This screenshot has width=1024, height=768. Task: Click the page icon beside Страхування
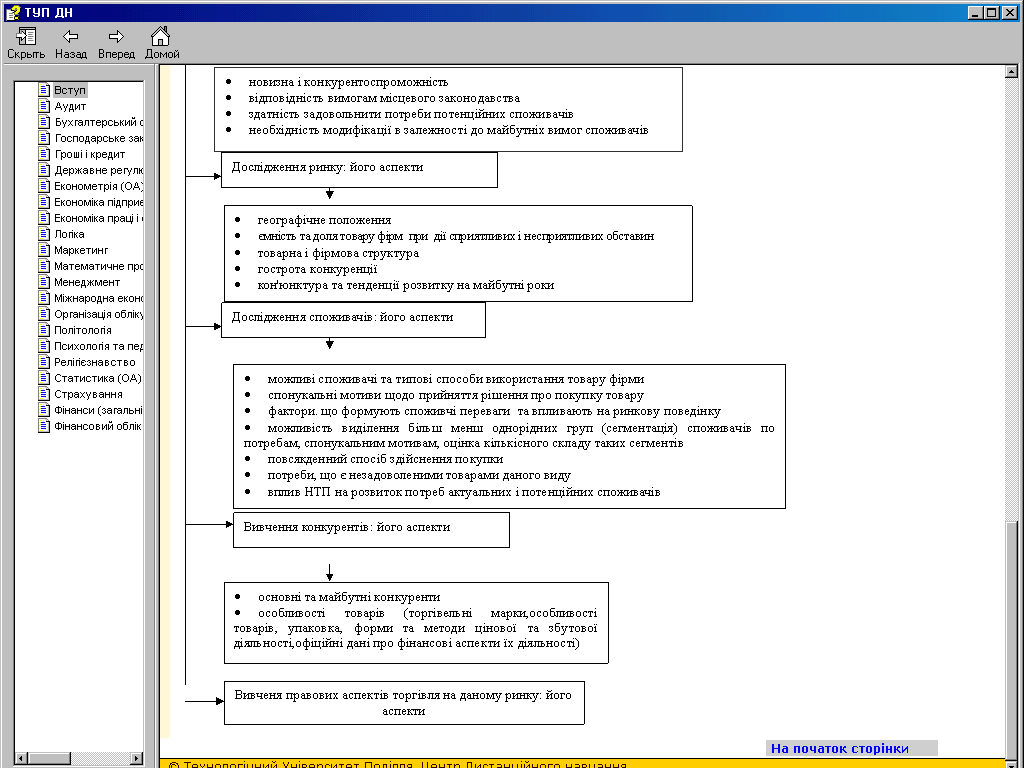pos(44,394)
